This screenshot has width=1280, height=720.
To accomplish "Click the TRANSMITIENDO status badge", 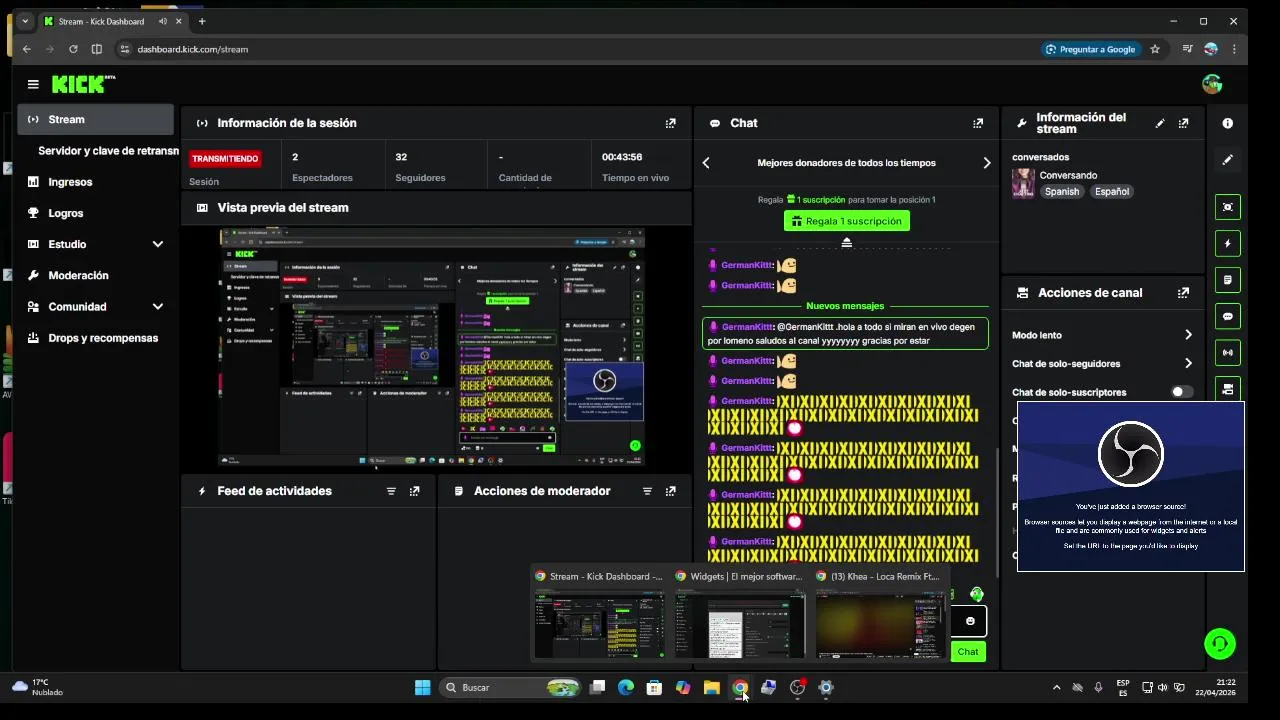I will [225, 158].
